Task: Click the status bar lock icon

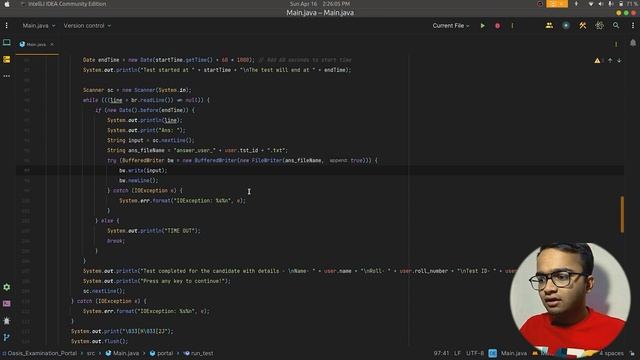Action: 632,353
